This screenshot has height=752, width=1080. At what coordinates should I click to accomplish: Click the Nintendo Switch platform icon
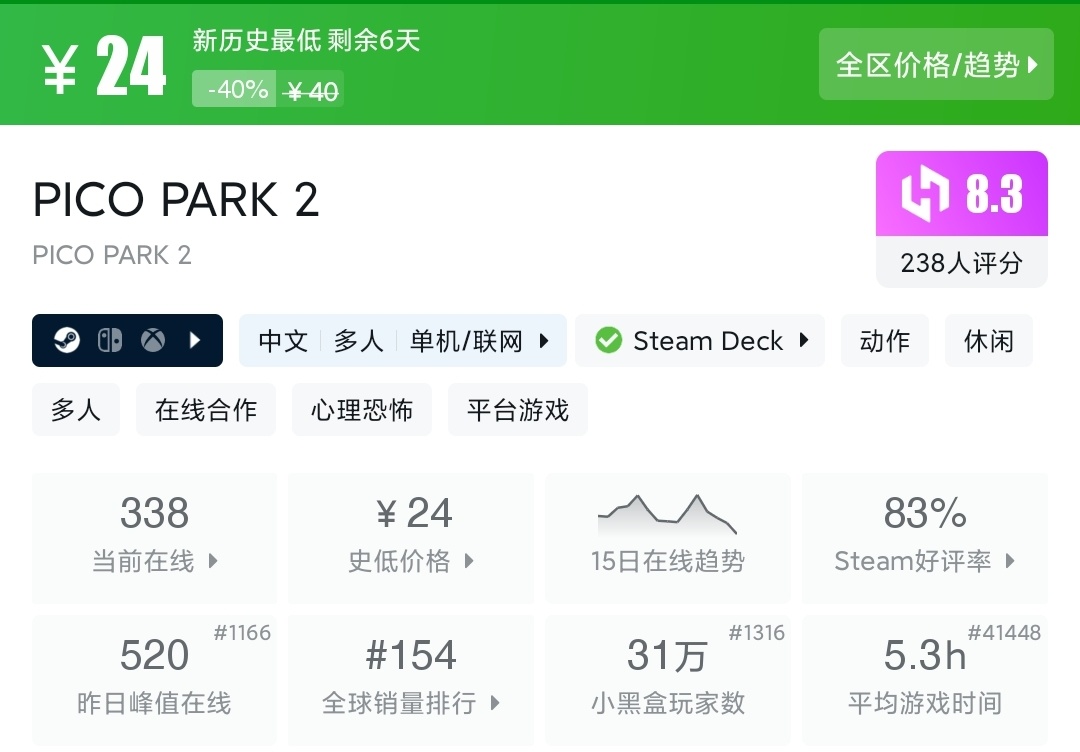click(110, 341)
